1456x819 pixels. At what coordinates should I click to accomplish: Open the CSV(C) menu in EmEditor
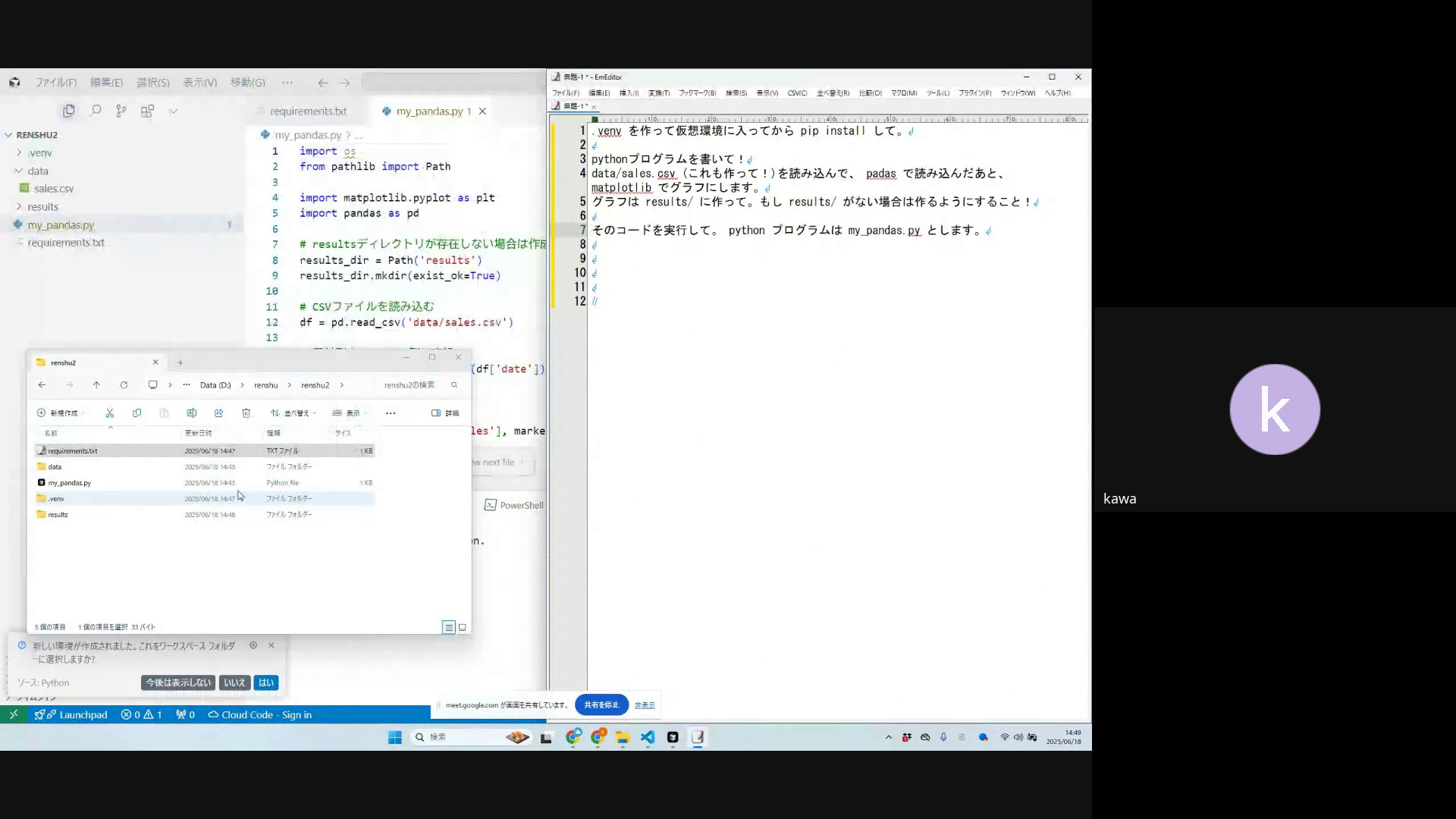pyautogui.click(x=797, y=93)
